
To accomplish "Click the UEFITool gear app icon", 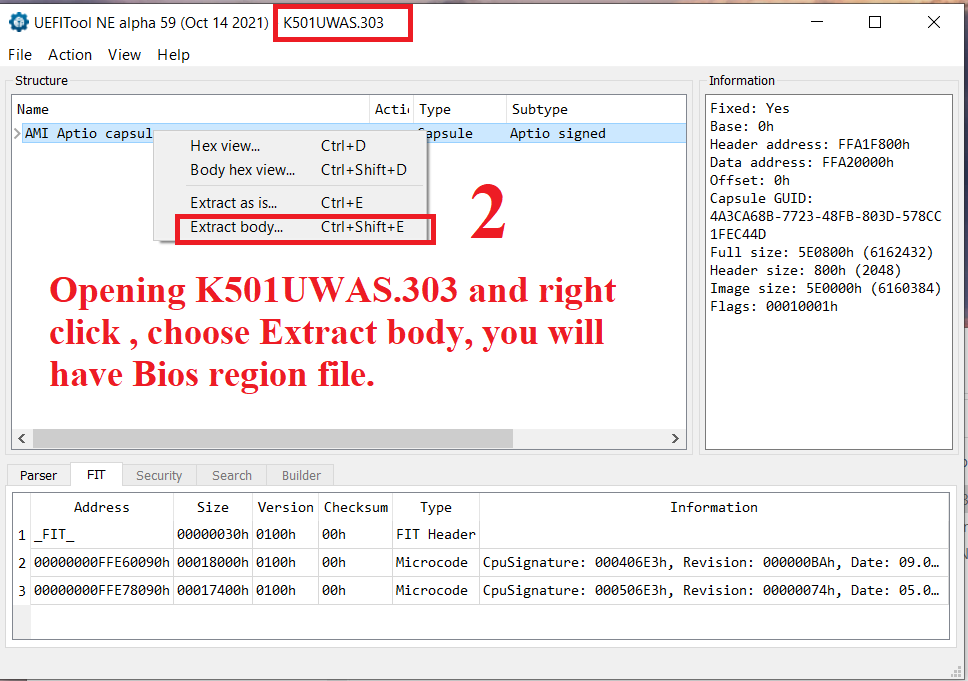I will 19,22.
